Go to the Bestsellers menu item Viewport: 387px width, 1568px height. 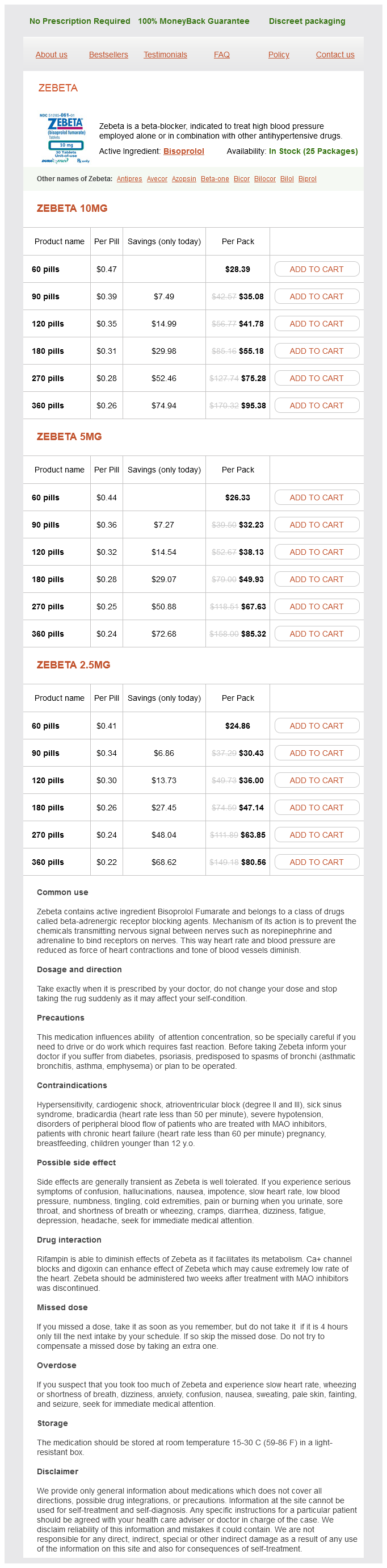click(108, 55)
